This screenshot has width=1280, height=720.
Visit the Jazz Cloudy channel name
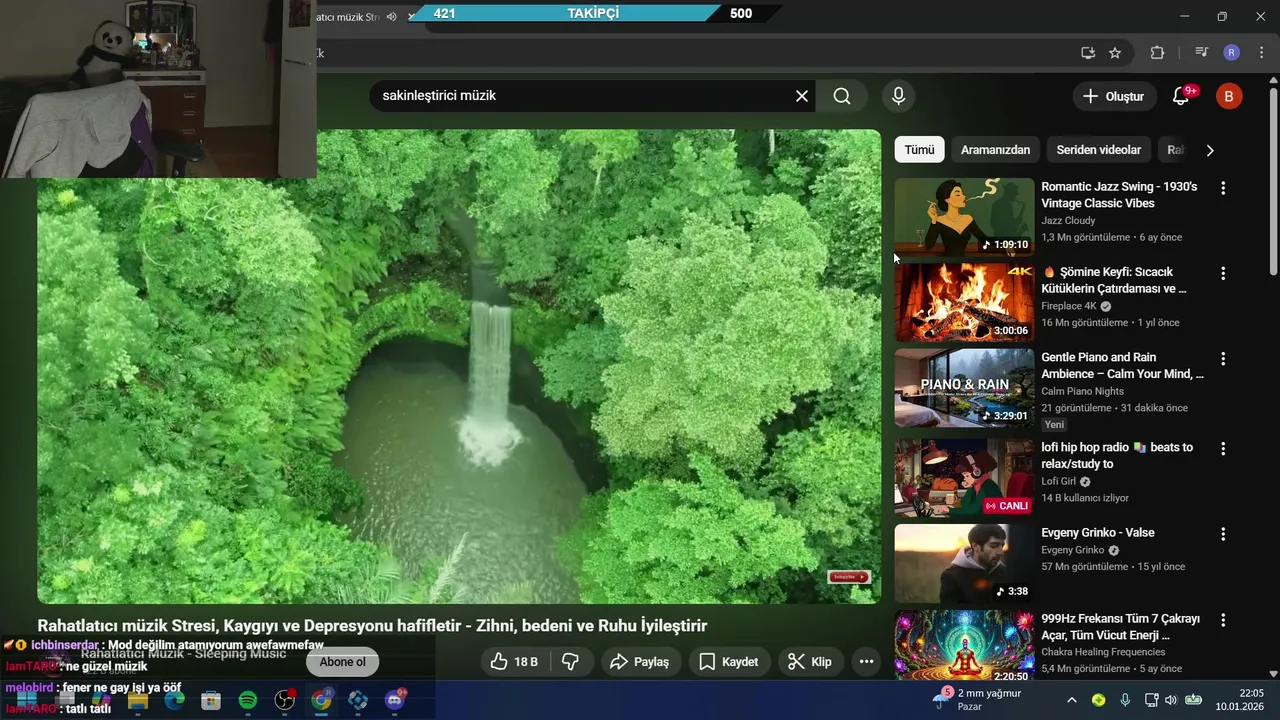click(1068, 221)
